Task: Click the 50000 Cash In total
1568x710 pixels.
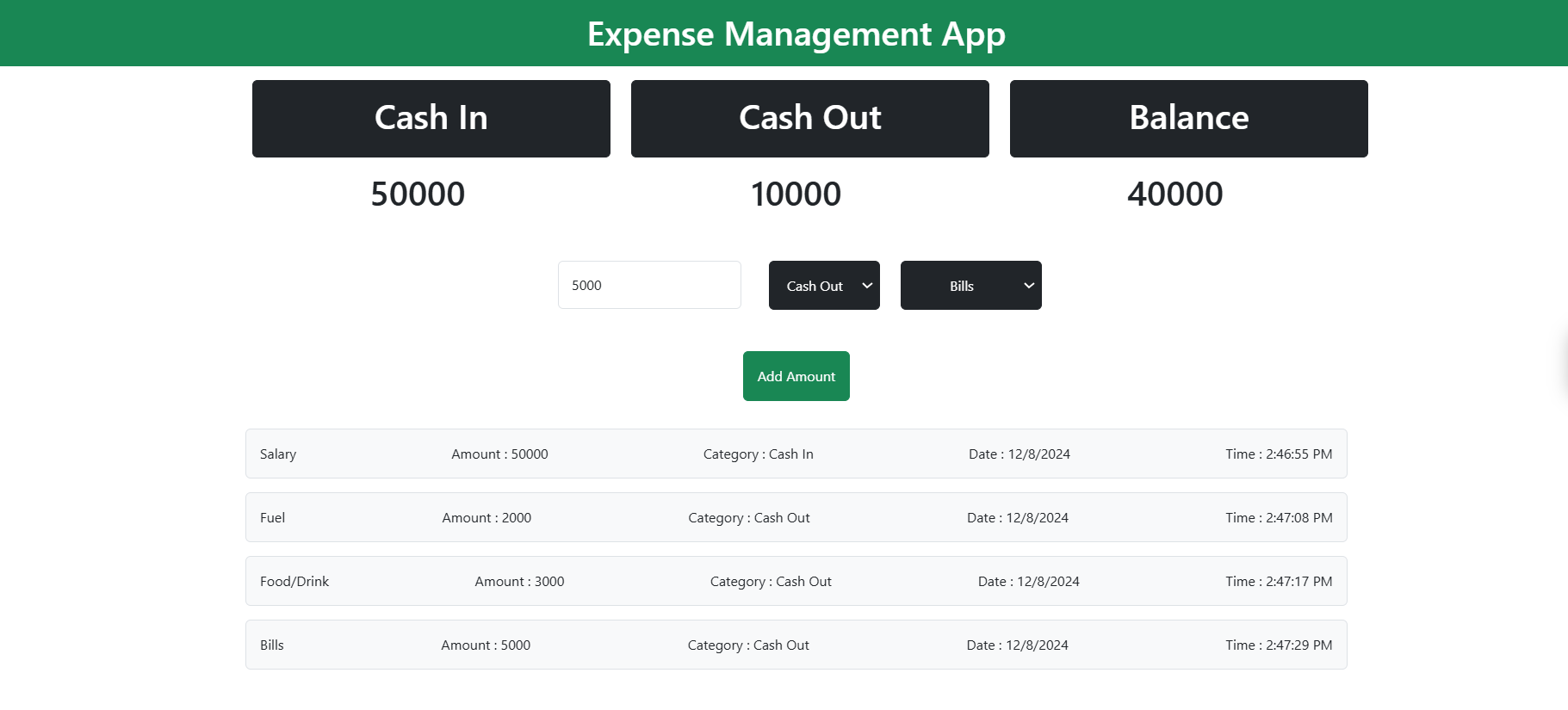Action: click(x=418, y=194)
